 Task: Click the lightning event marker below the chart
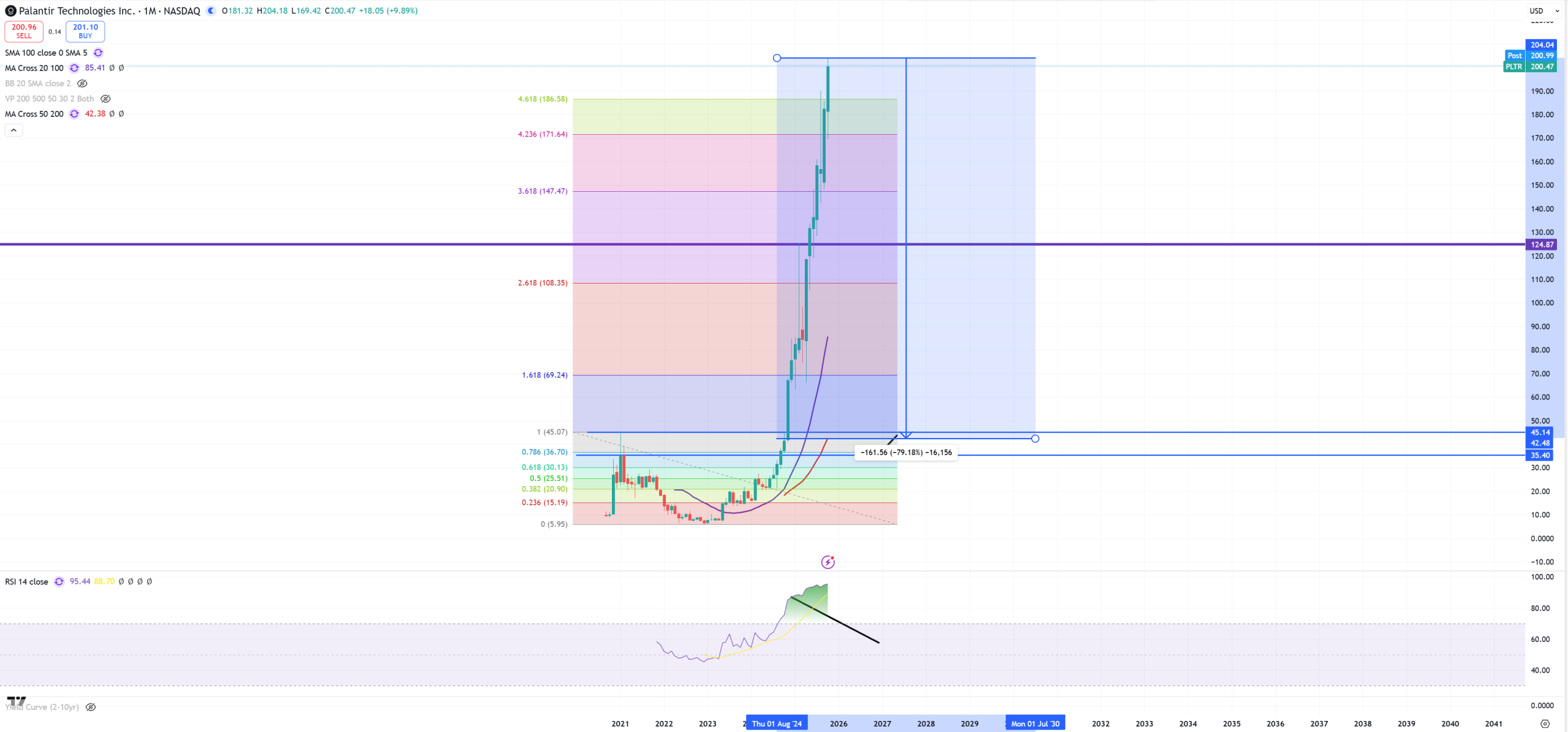tap(827, 562)
